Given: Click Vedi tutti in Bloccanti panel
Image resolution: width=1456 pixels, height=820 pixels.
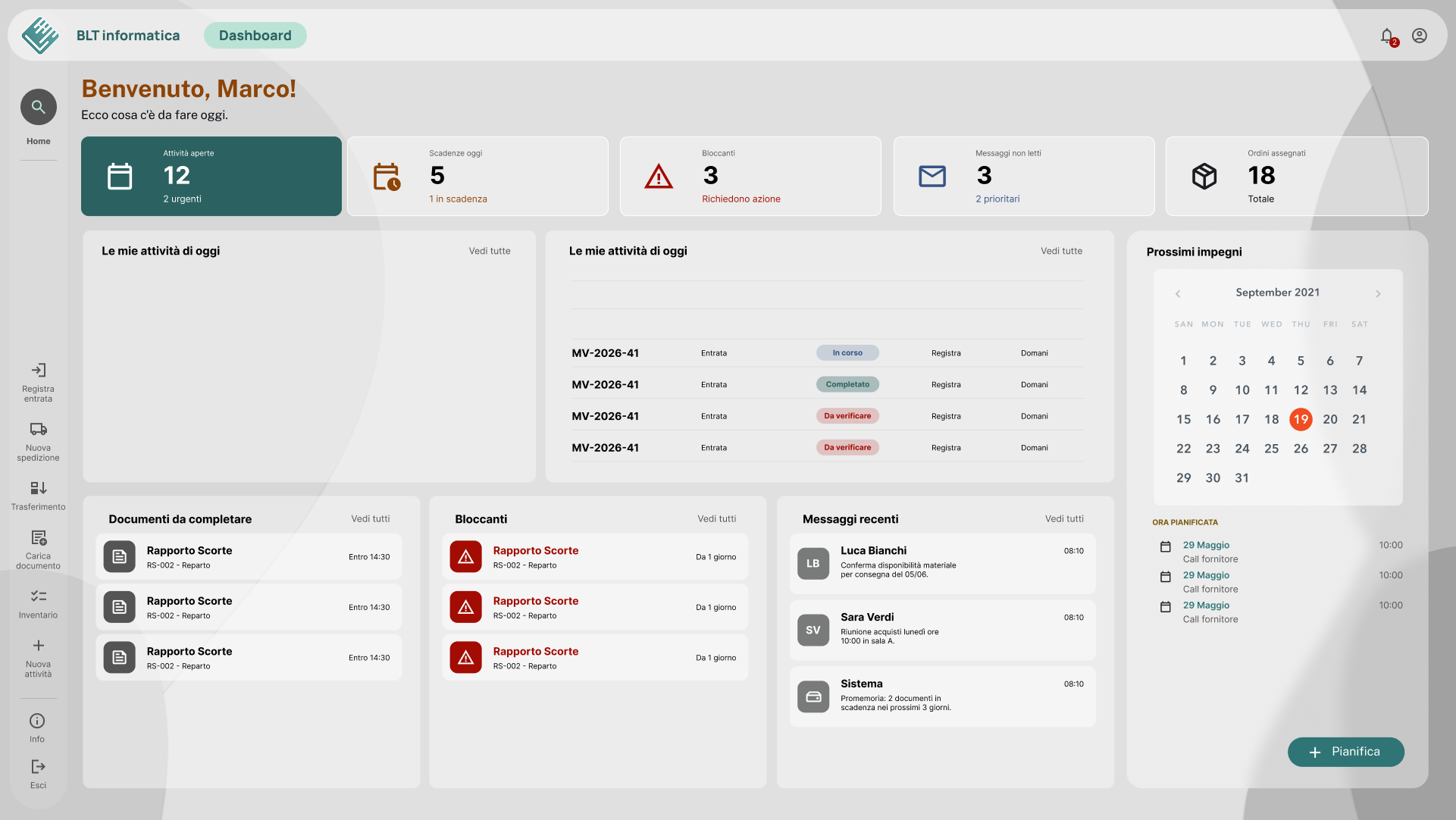Looking at the screenshot, I should tap(717, 519).
